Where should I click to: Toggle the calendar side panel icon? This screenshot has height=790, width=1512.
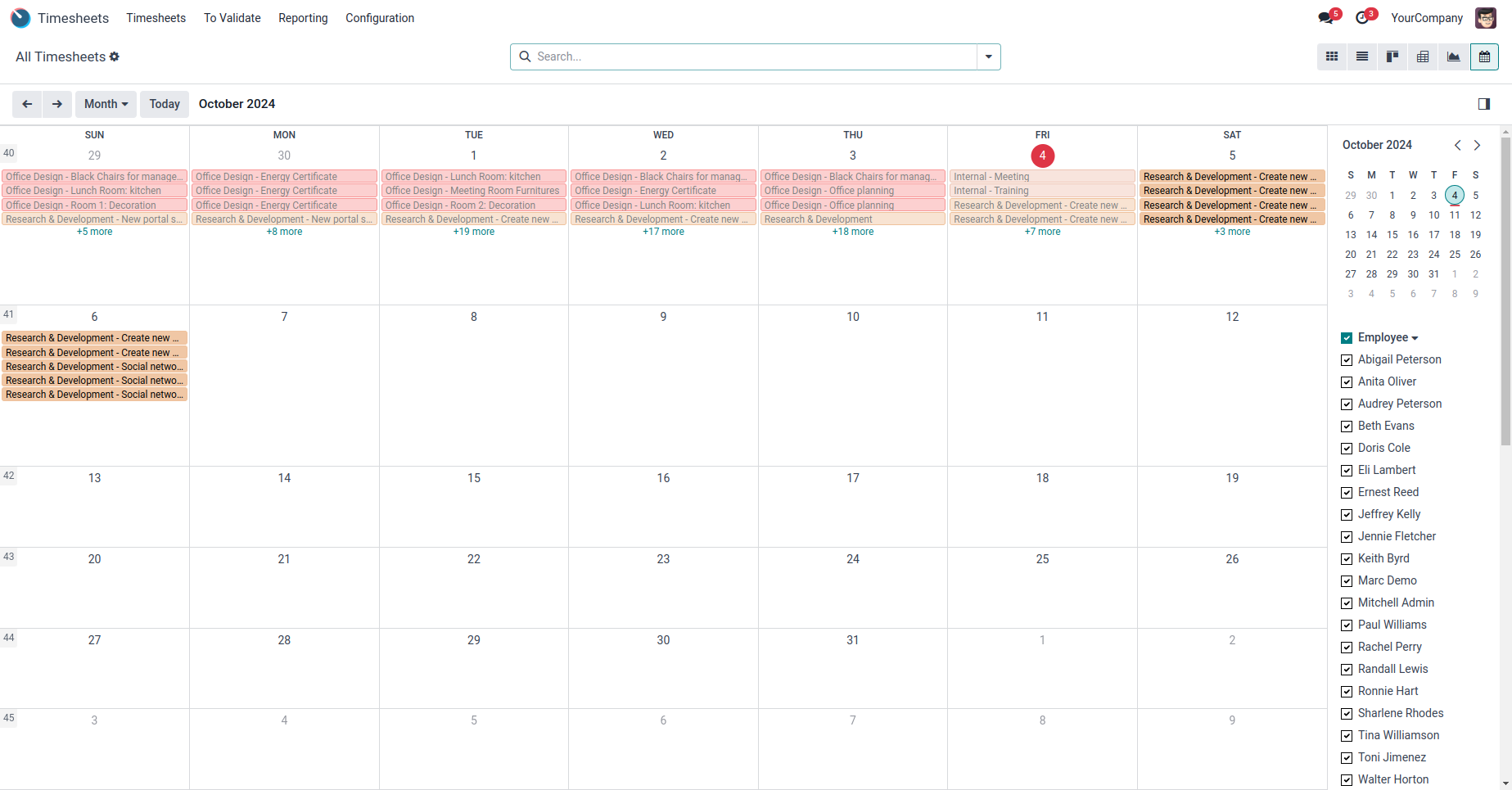(x=1483, y=104)
